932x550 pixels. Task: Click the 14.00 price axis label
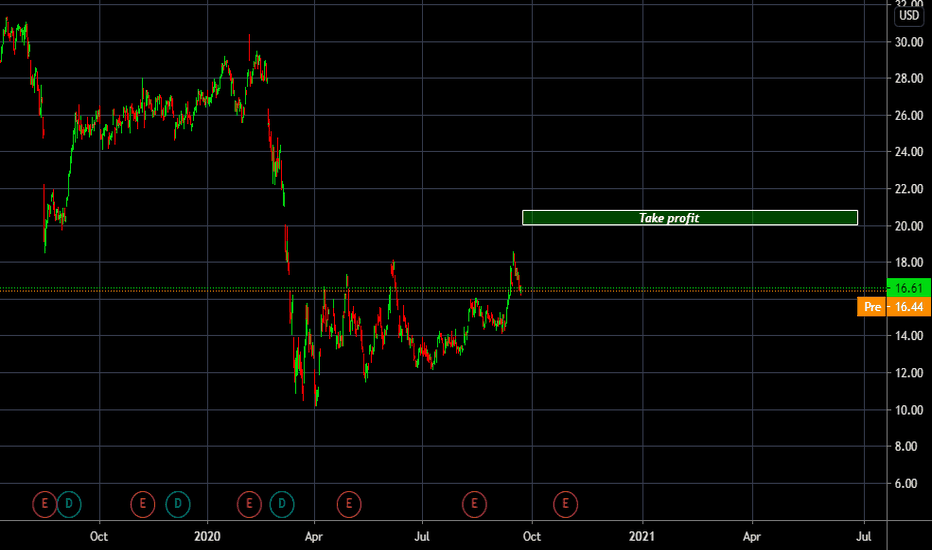pyautogui.click(x=909, y=336)
